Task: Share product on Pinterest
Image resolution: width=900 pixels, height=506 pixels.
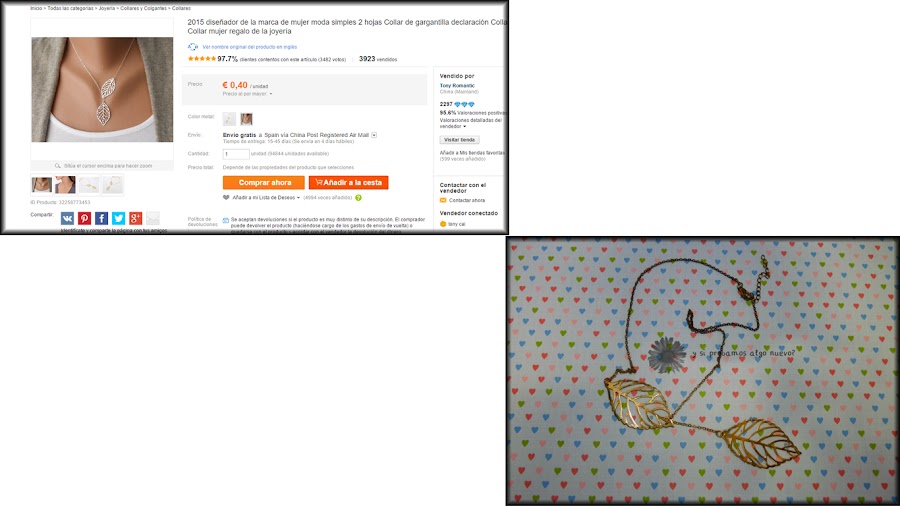Action: click(84, 218)
